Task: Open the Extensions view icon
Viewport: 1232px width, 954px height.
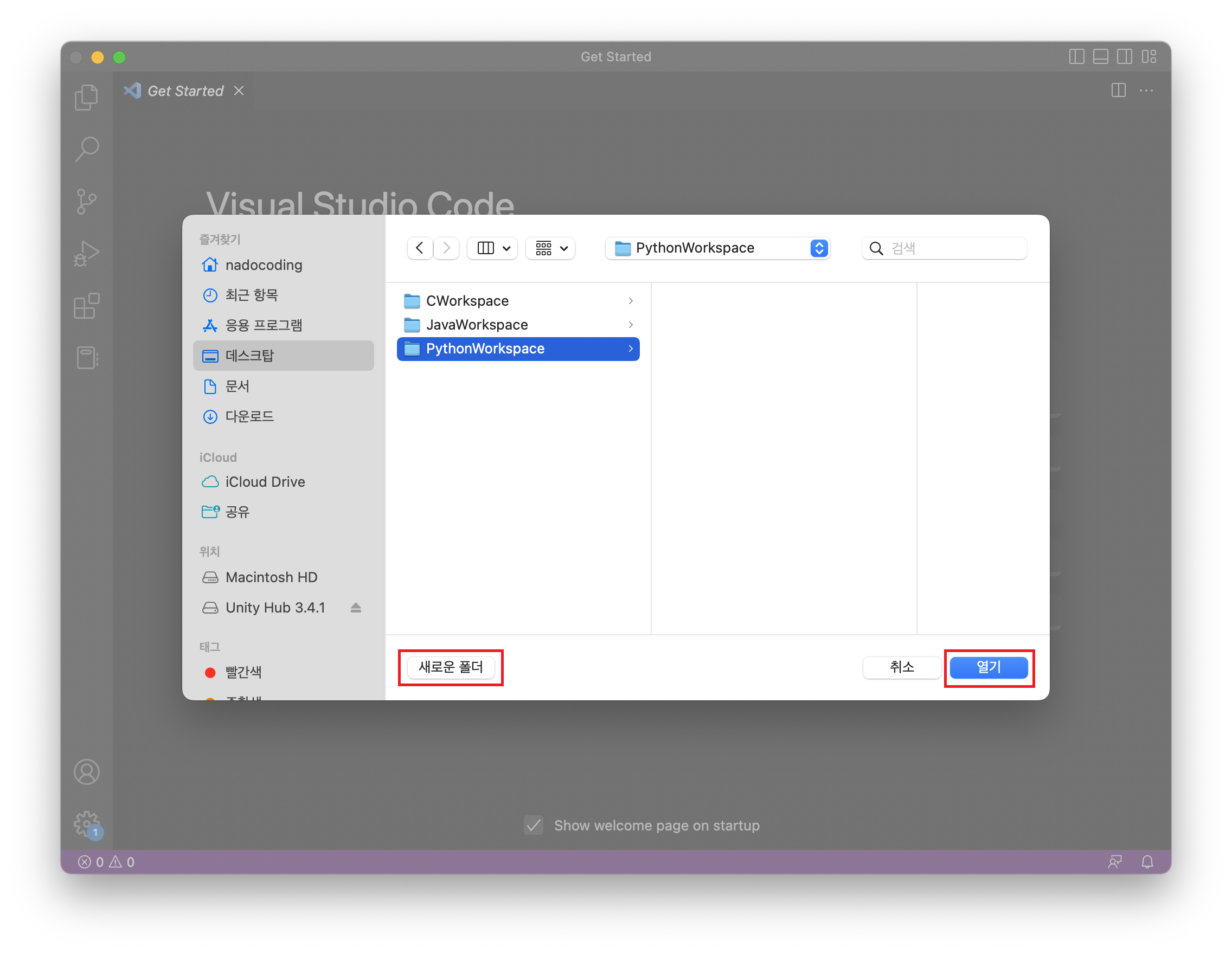Action: tap(86, 306)
